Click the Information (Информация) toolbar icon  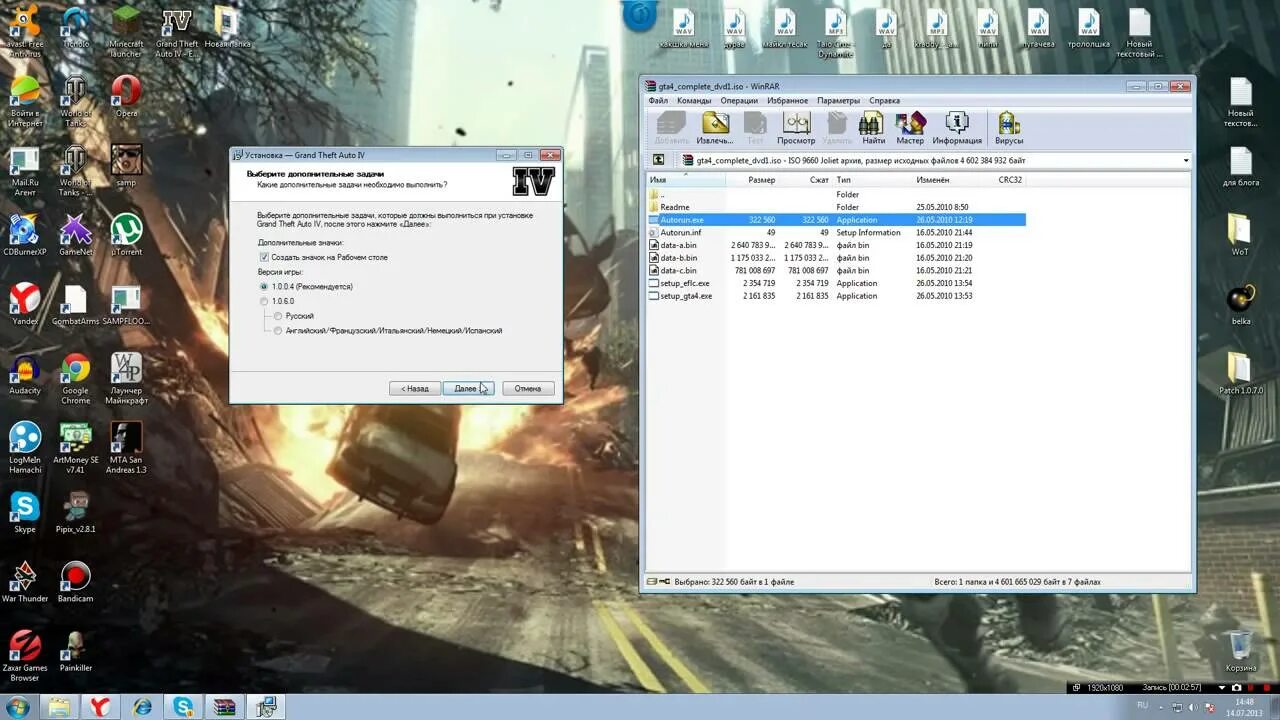click(x=957, y=127)
